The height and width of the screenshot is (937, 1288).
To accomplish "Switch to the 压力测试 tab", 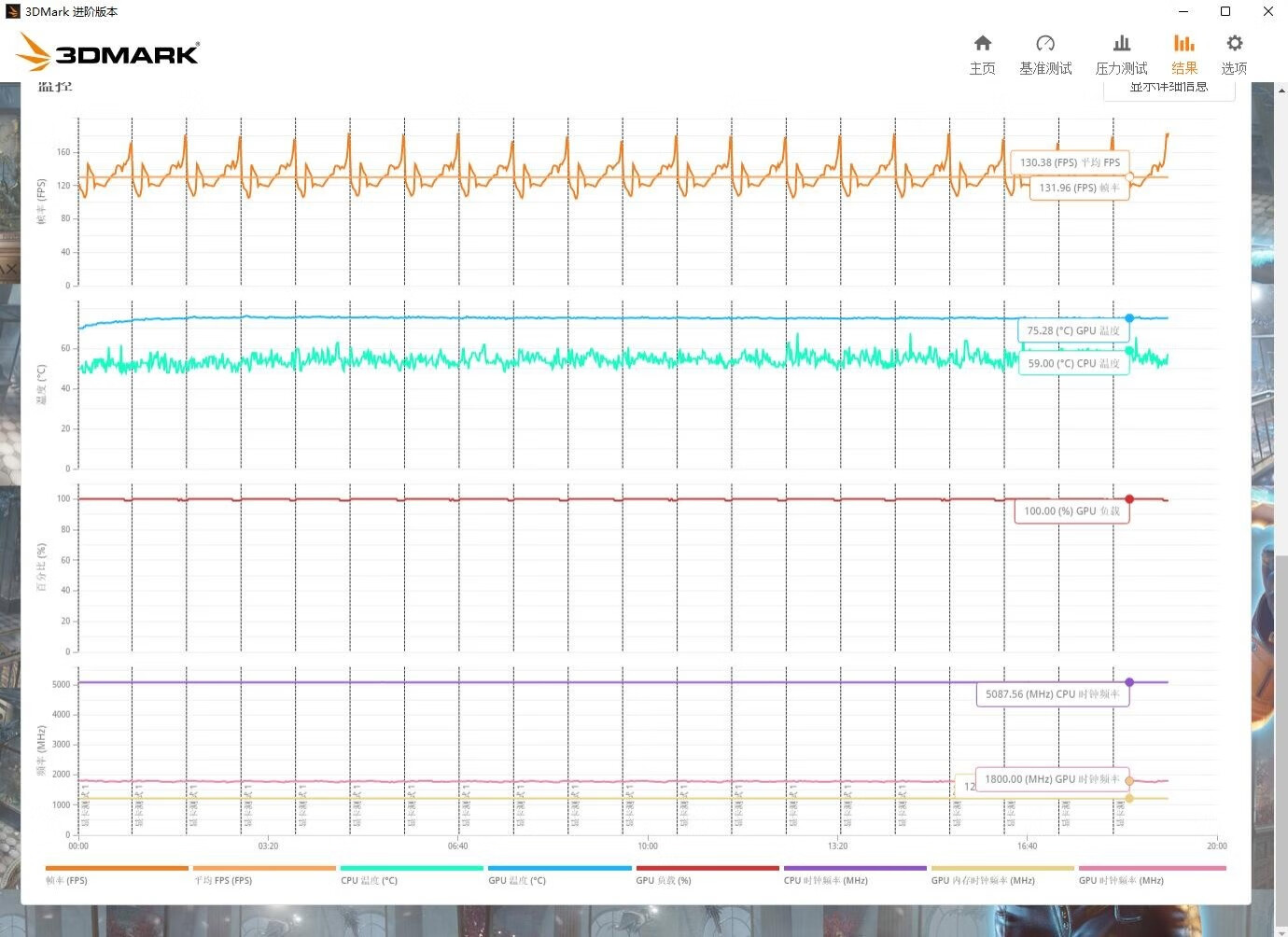I will [x=1121, y=53].
